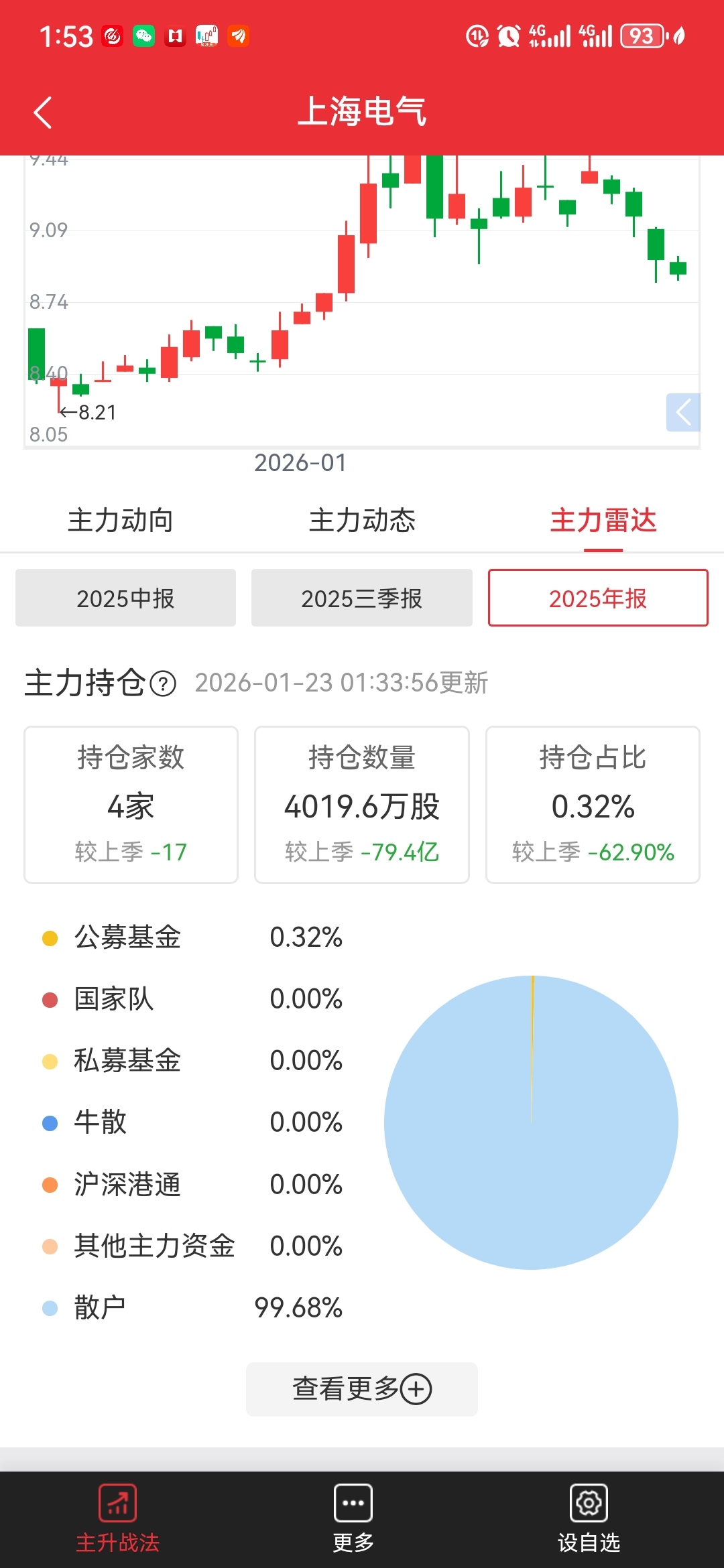This screenshot has height=1568, width=724.
Task: Open the 持仓占比 0.32% card
Action: 593,805
